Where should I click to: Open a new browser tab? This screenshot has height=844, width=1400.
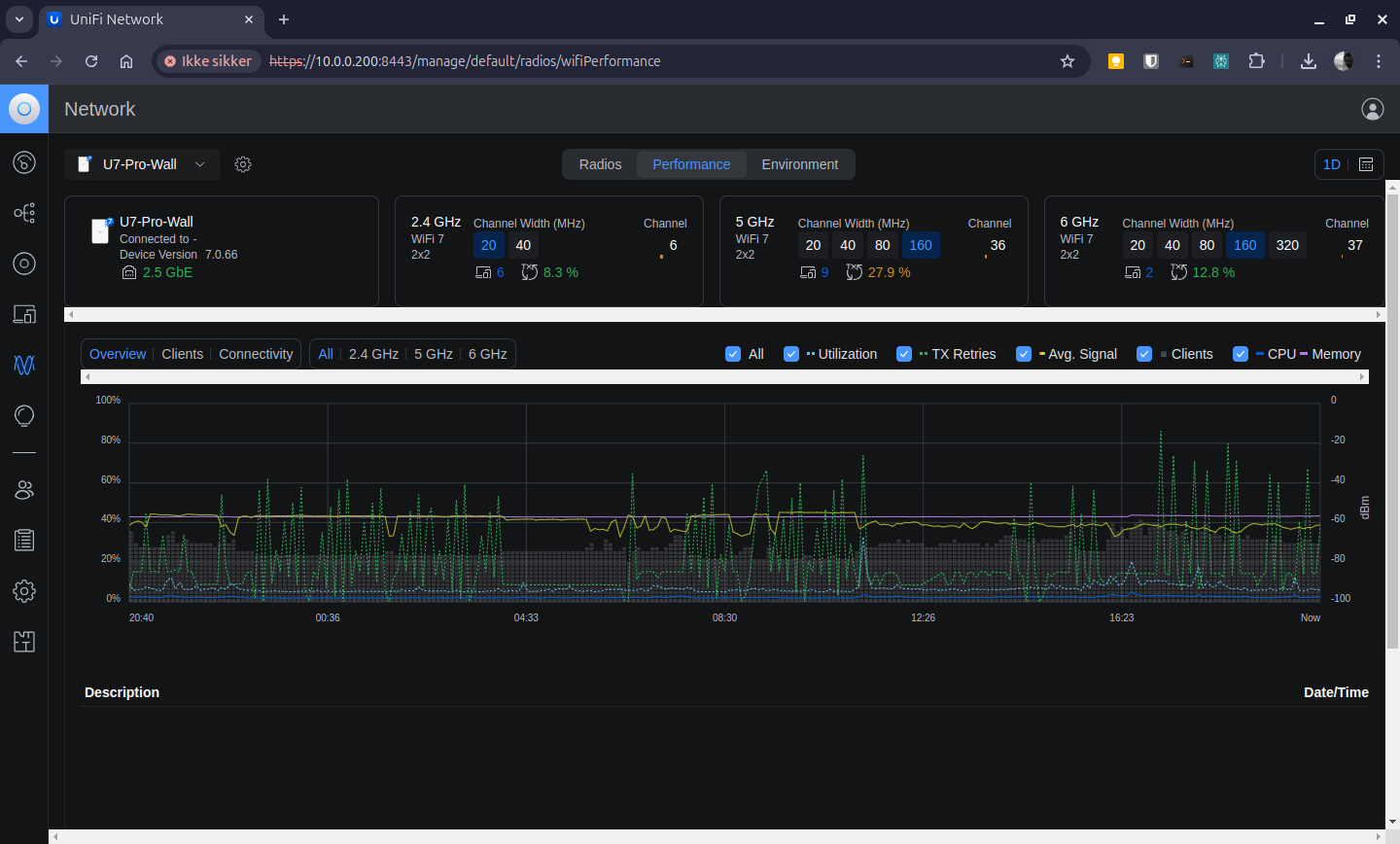[284, 19]
